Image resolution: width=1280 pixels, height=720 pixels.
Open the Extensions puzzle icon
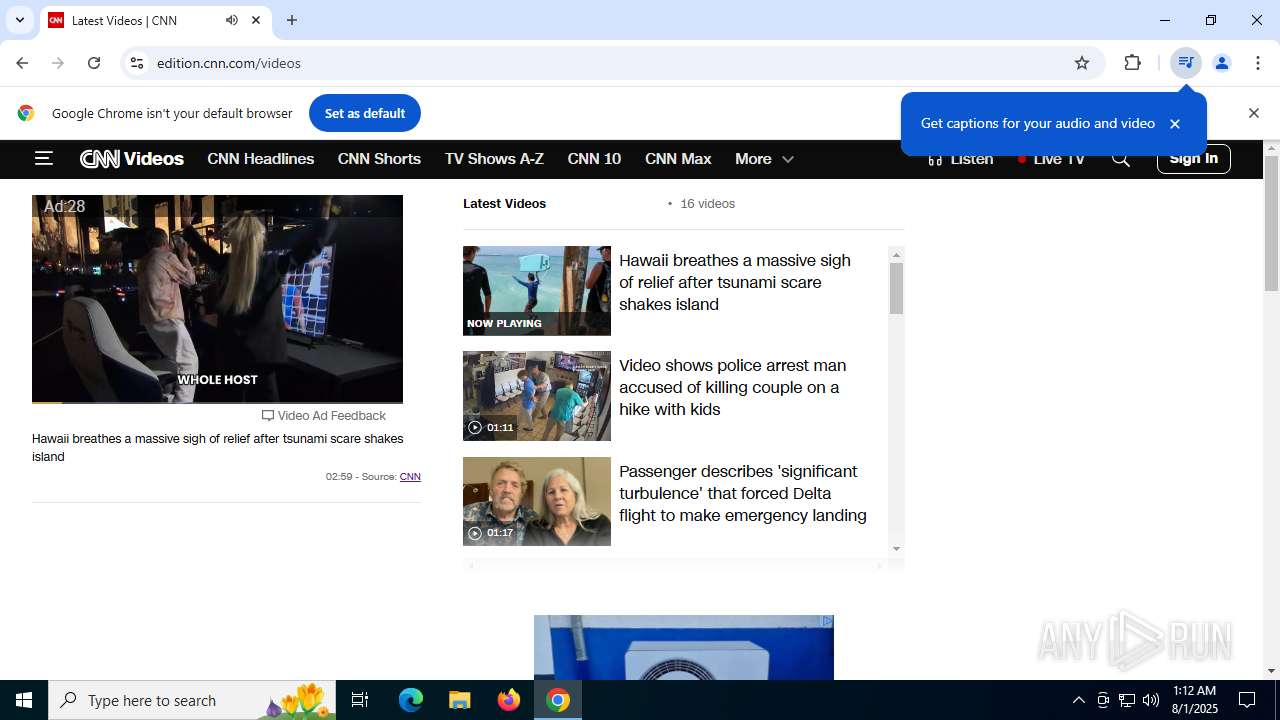1133,63
